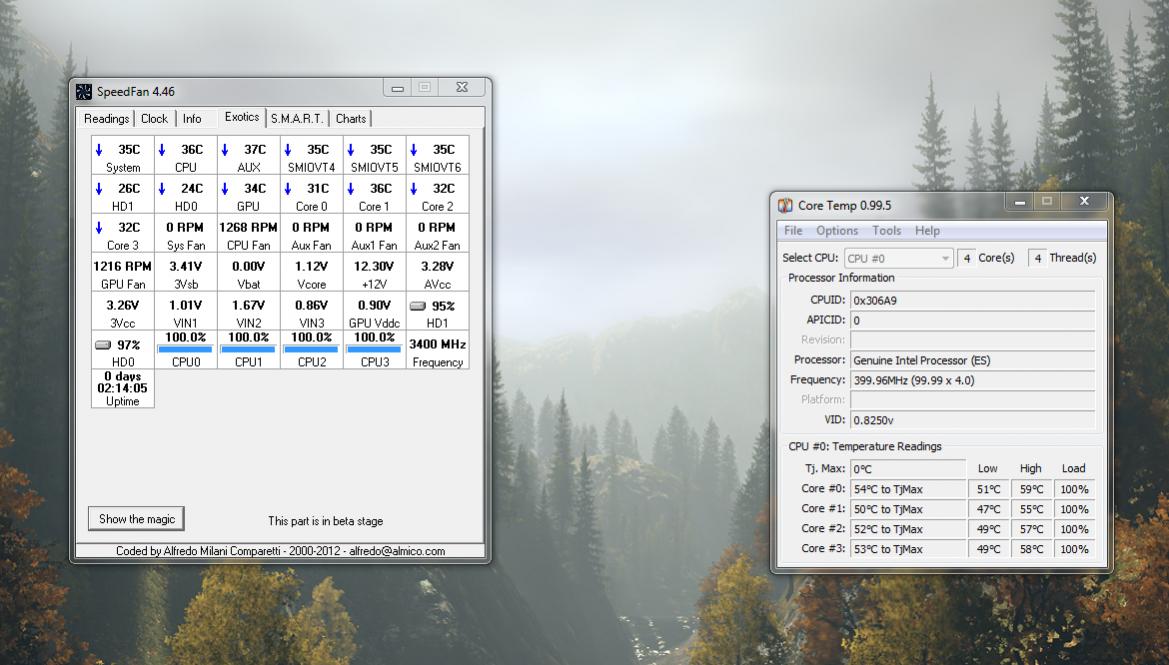Viewport: 1169px width, 665px height.
Task: Click the 1.12V Vcore reading
Action: pos(311,274)
